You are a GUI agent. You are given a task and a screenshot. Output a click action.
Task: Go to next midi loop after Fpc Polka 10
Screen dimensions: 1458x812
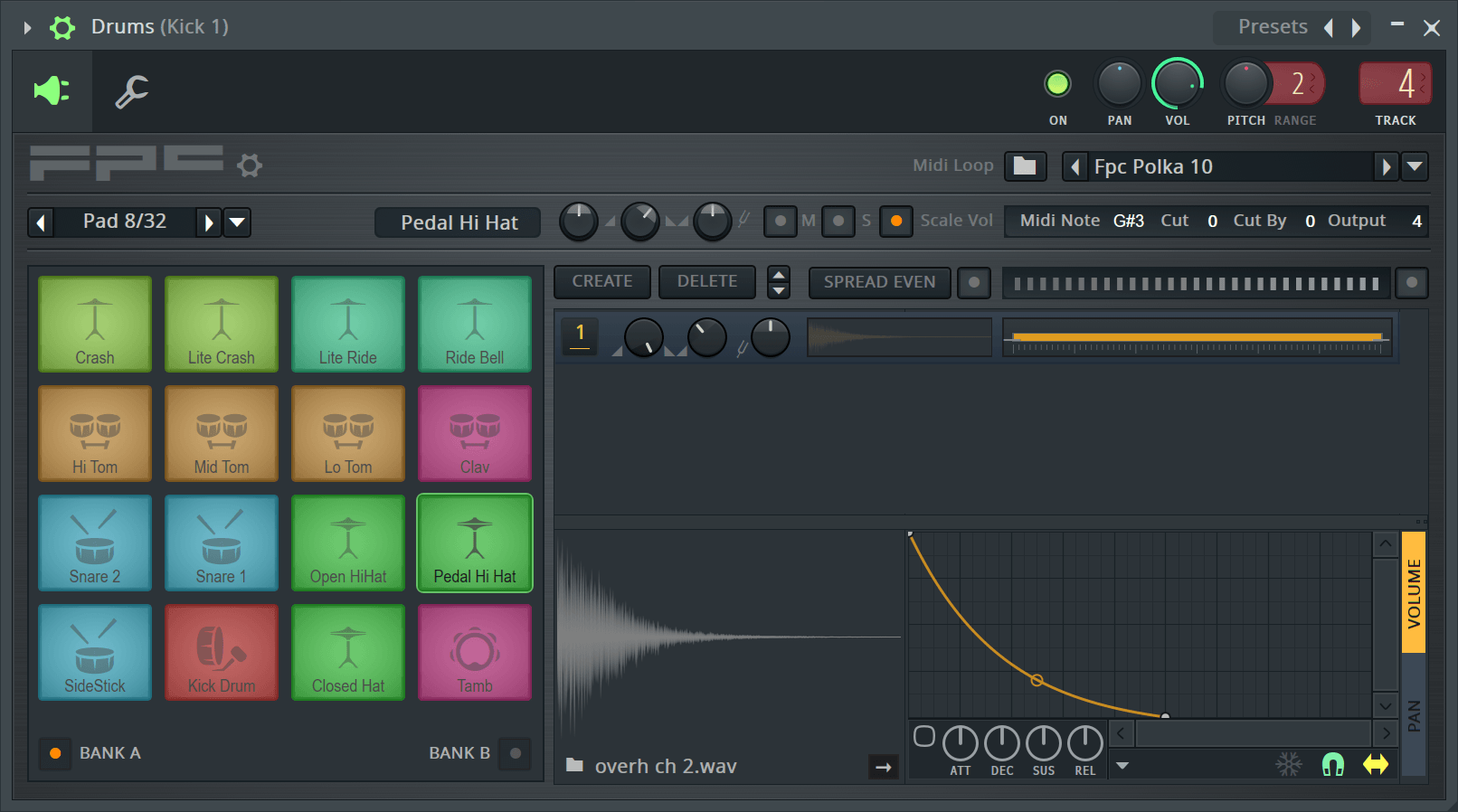coord(1386,167)
